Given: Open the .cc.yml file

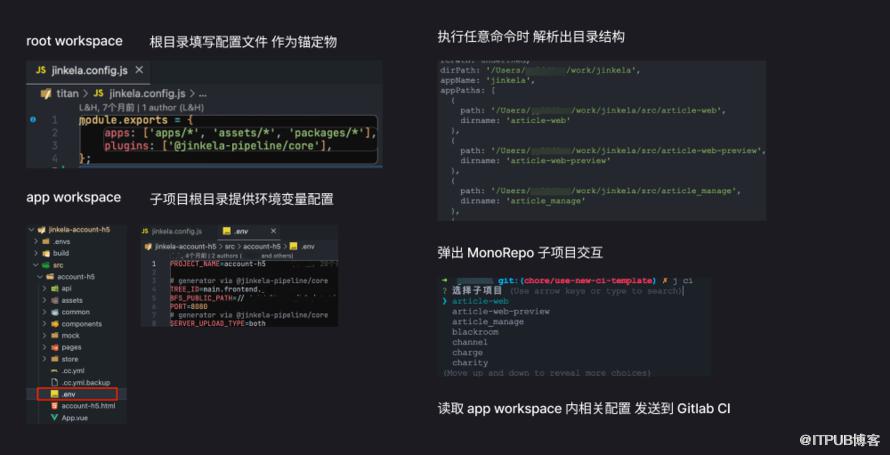Looking at the screenshot, I should pyautogui.click(x=73, y=371).
